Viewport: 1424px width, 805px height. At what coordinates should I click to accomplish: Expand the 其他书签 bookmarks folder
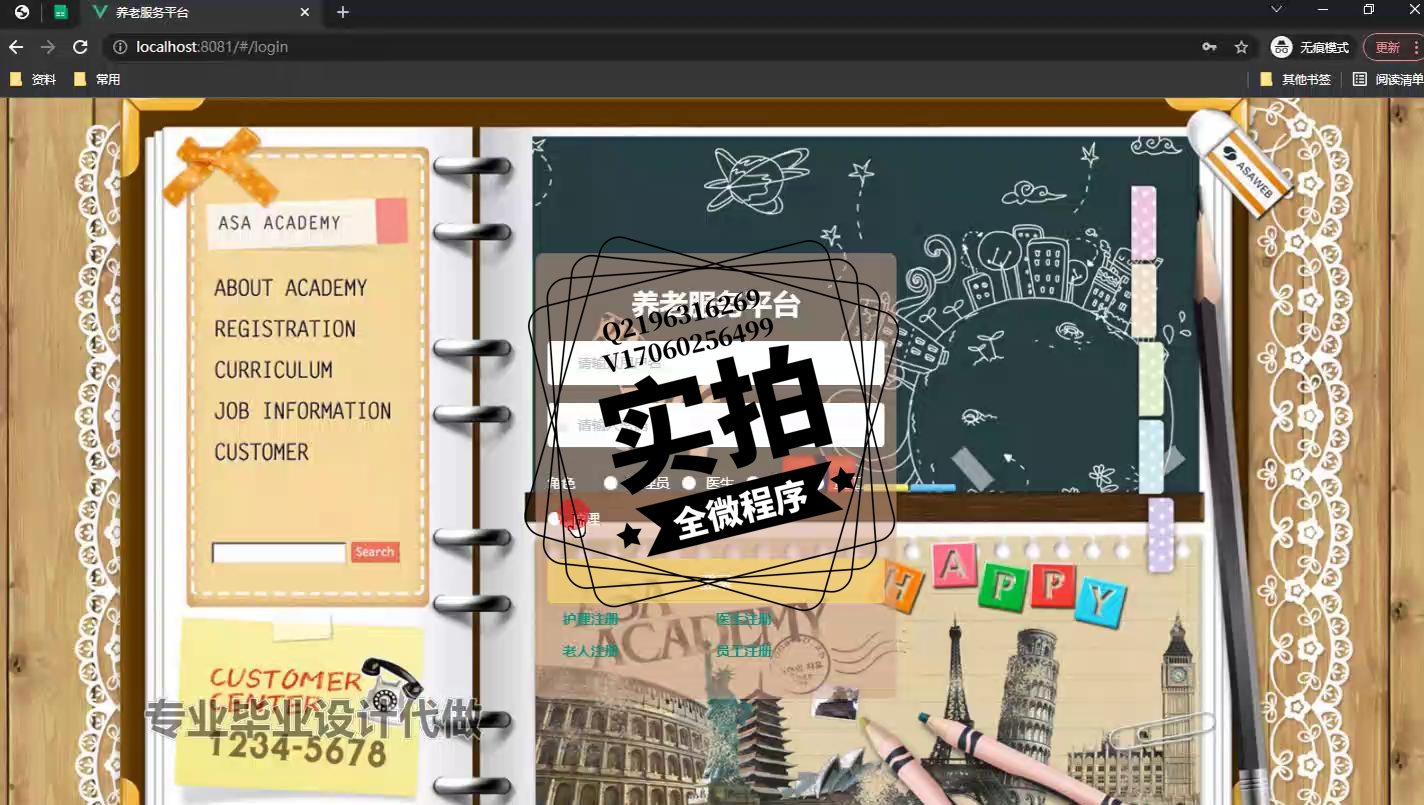point(1295,79)
